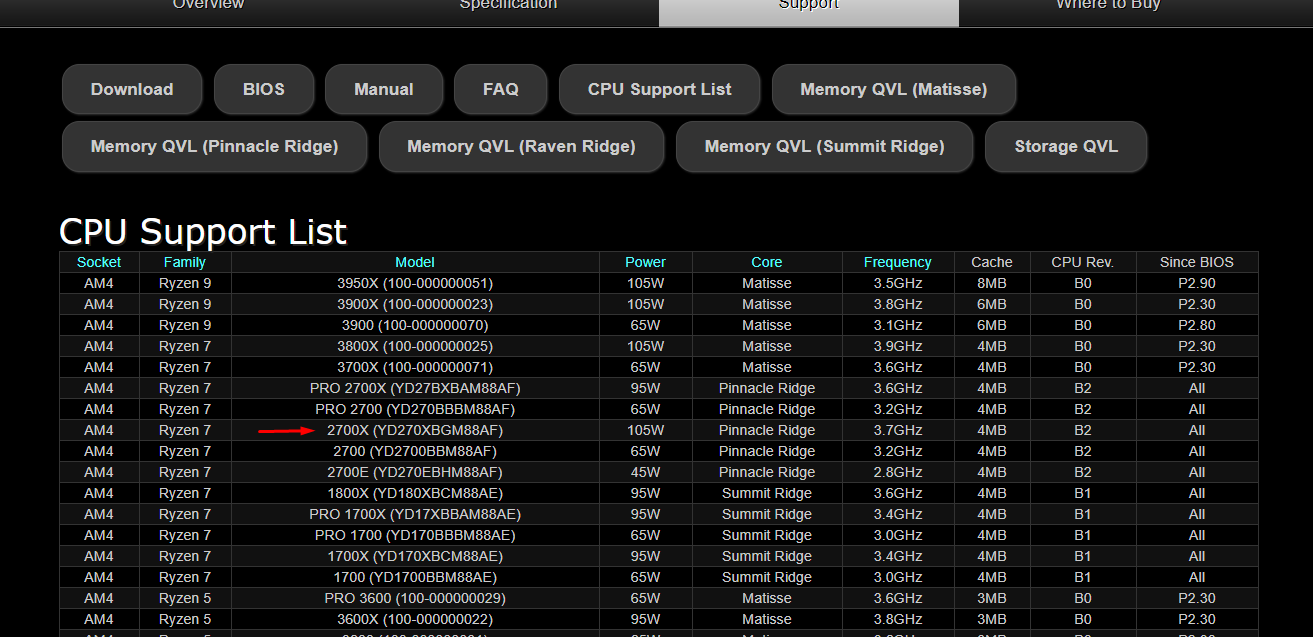Click the 3.9GHz frequency cell
Screen dimensions: 1313x637
898,346
